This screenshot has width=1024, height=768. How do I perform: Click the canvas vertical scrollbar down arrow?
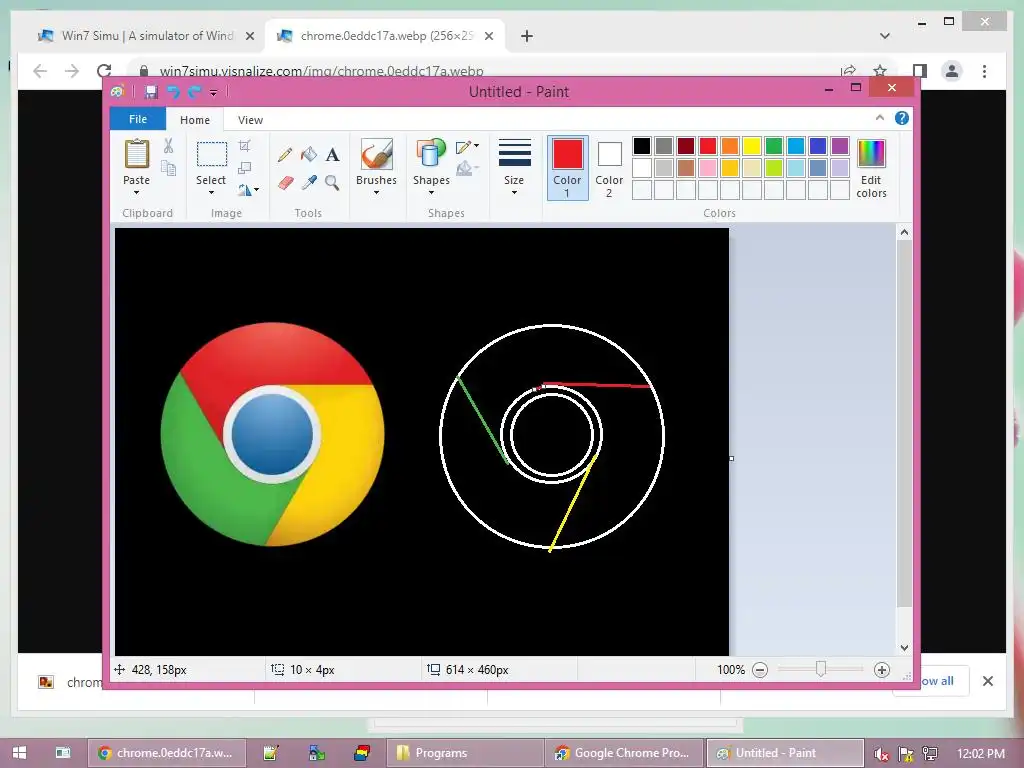point(904,648)
